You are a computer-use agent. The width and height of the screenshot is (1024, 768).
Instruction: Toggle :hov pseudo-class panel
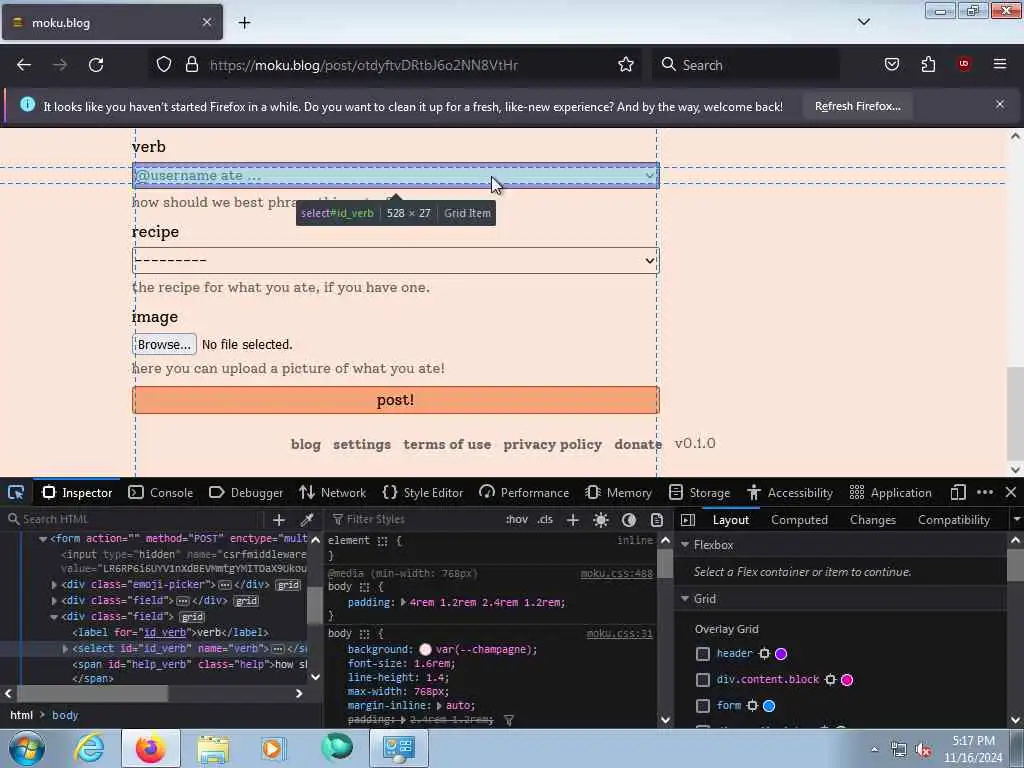[517, 520]
